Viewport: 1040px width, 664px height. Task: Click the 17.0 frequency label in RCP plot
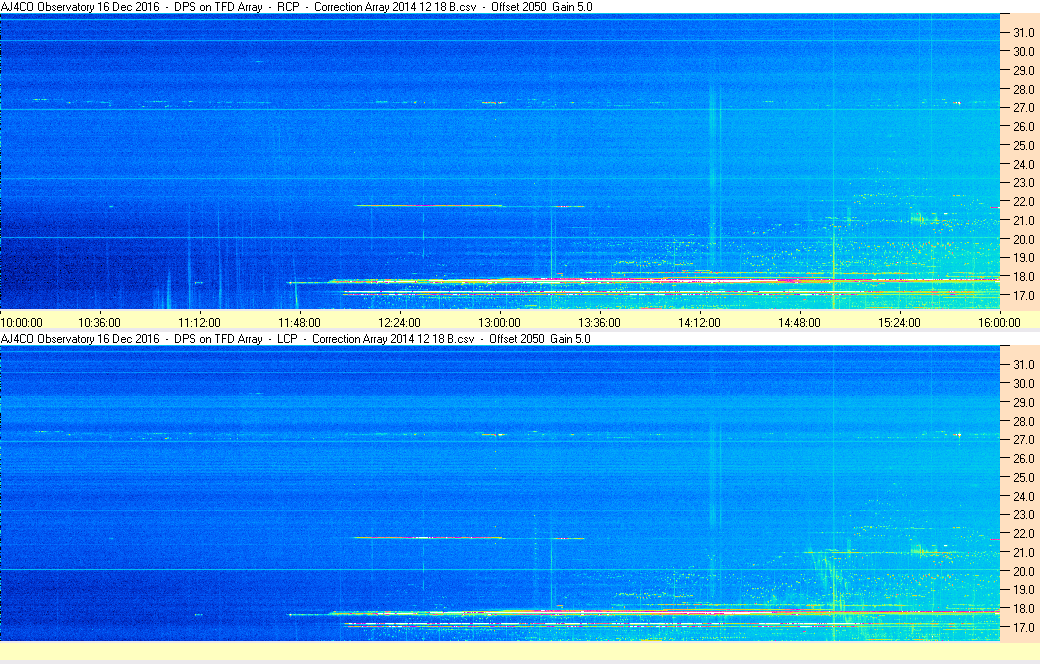[x=1023, y=295]
